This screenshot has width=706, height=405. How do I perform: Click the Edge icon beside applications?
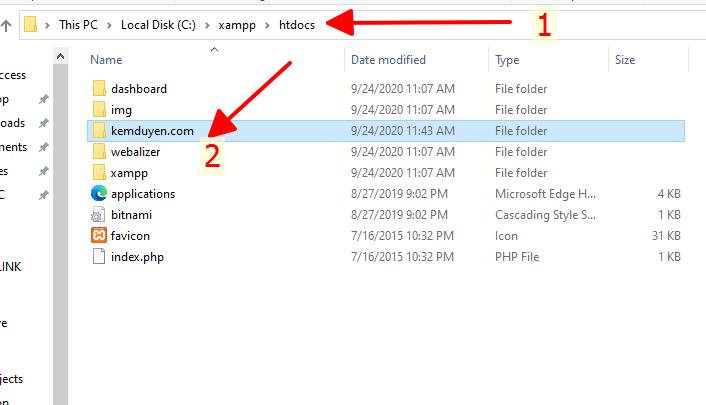coord(99,194)
